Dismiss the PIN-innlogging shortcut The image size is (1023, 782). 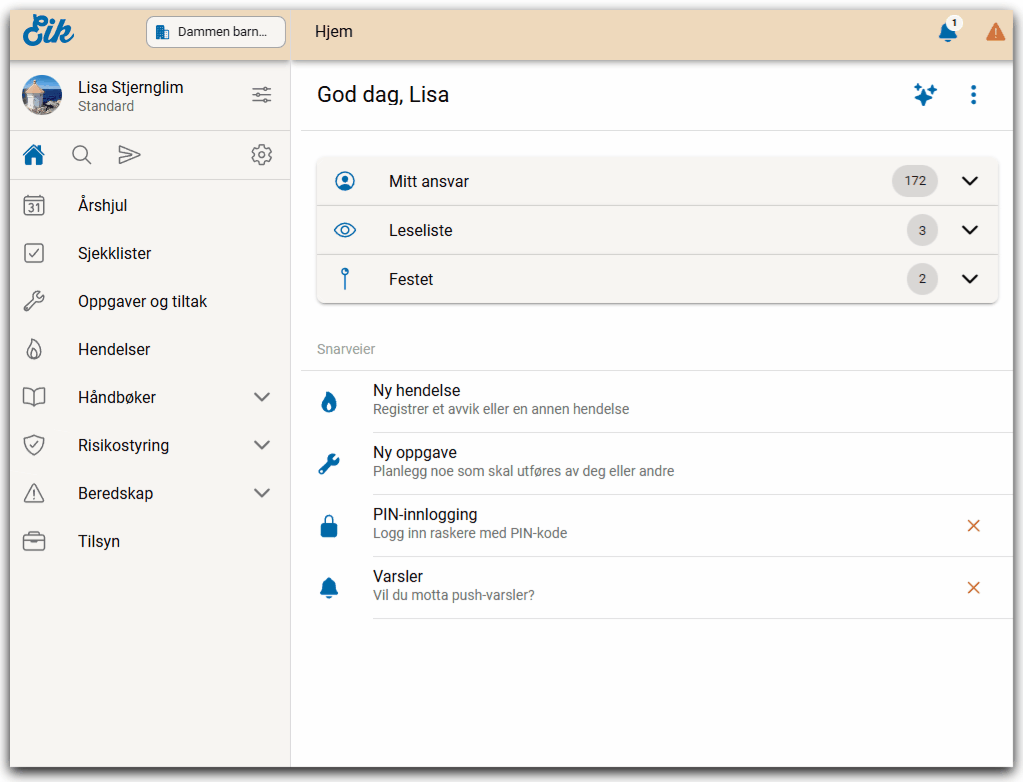click(x=973, y=525)
